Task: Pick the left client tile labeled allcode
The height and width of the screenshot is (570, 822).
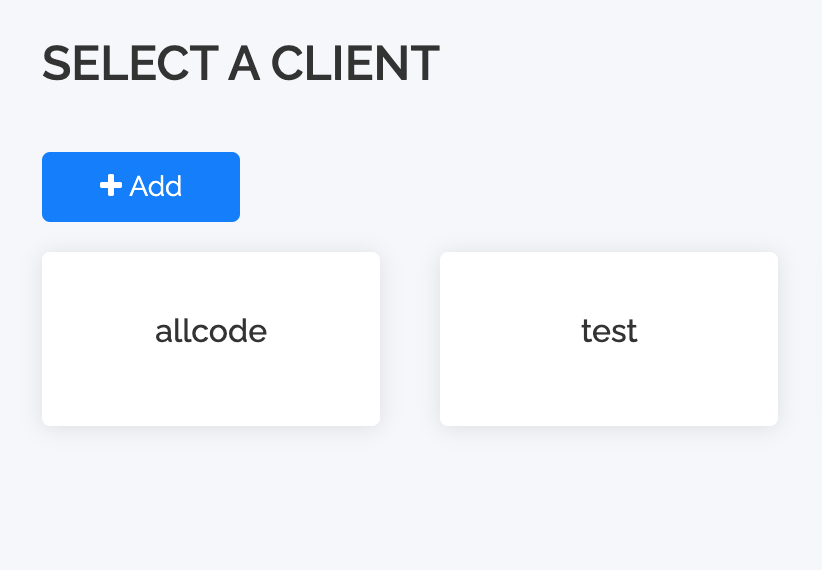Action: [x=211, y=339]
